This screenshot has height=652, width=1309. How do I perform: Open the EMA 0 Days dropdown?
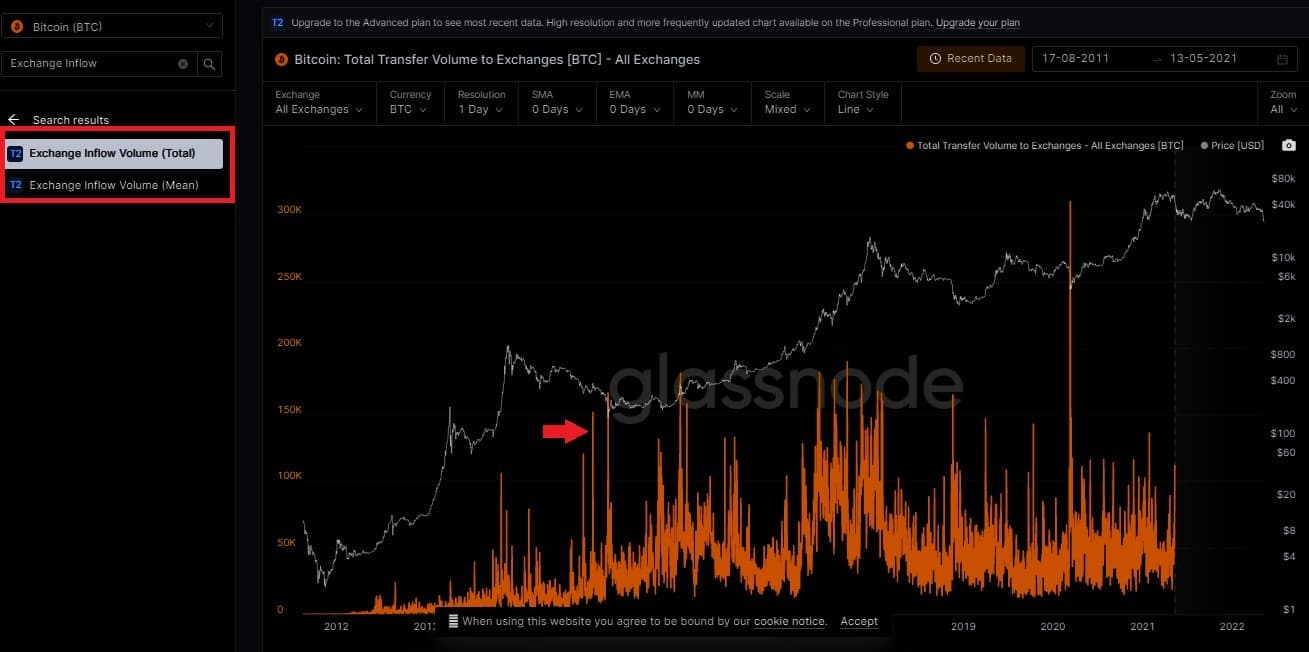point(635,103)
